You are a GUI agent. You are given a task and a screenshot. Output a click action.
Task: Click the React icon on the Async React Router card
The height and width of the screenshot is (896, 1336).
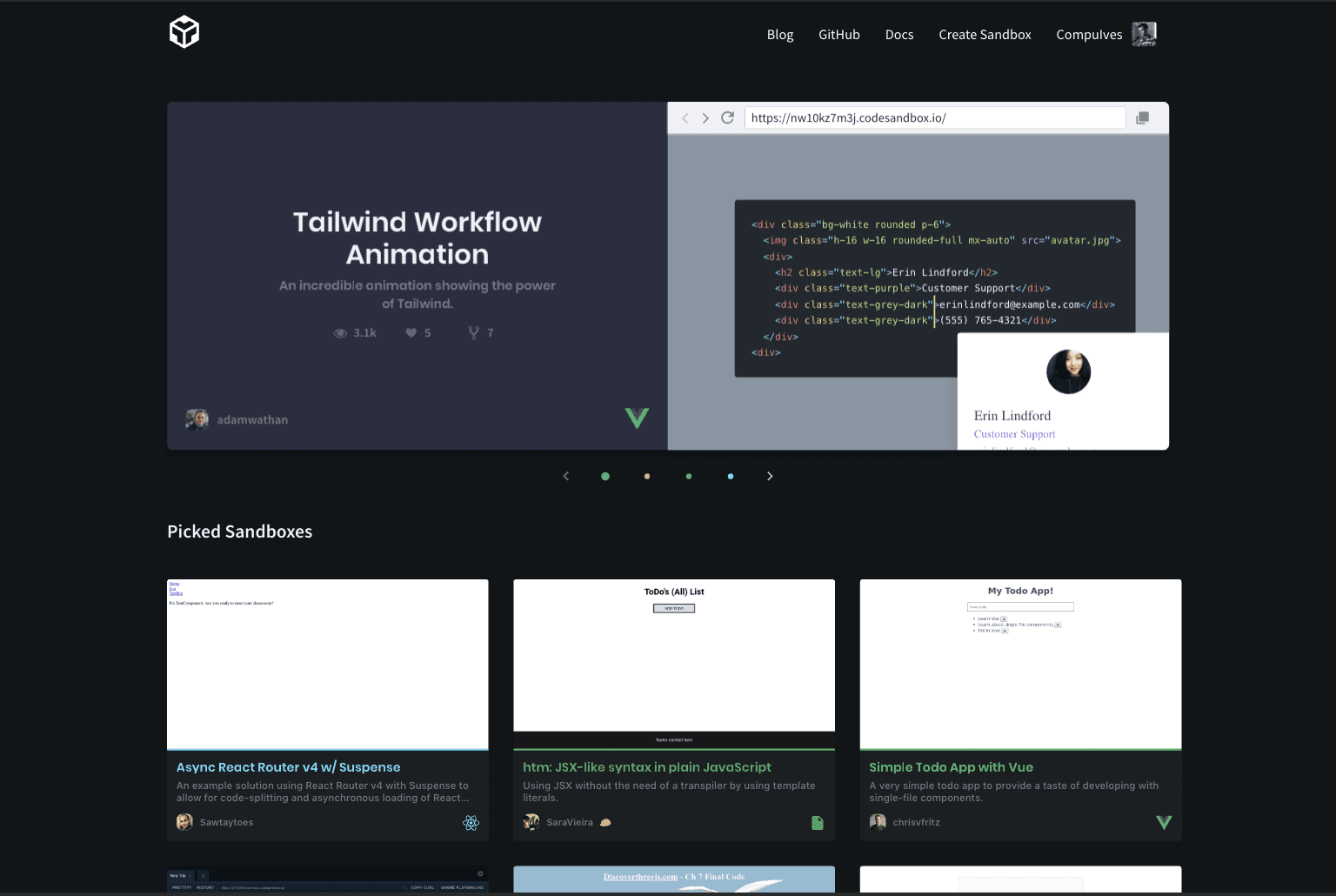tap(471, 822)
